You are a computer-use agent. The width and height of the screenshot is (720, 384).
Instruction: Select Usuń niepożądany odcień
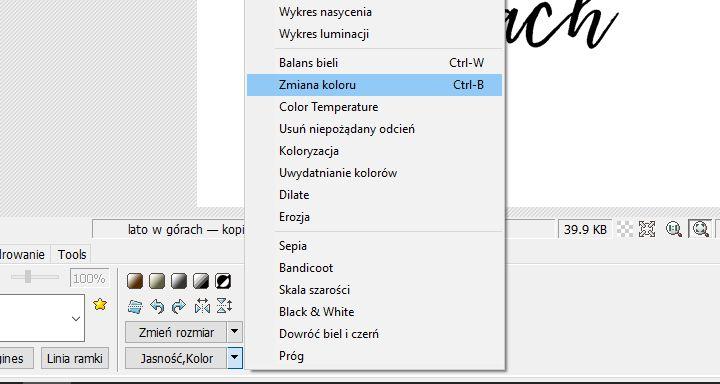[375, 129]
